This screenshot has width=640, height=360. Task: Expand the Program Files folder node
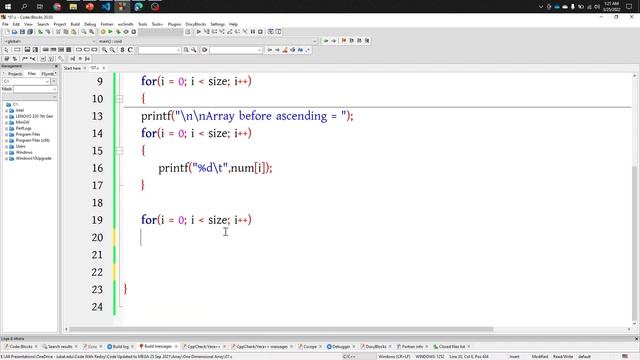click(x=6, y=134)
